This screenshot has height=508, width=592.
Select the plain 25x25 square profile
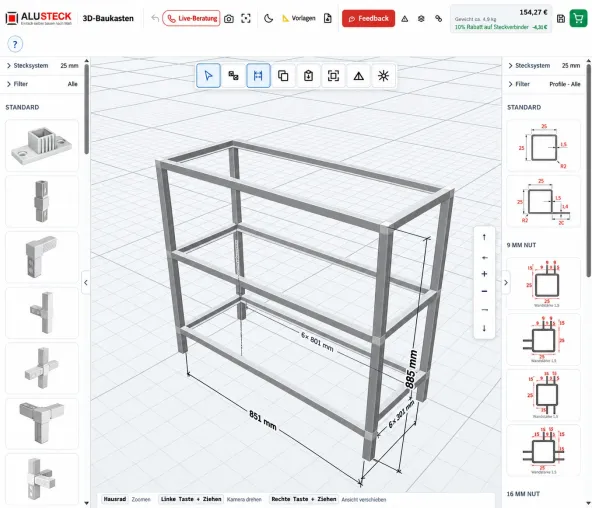[544, 146]
